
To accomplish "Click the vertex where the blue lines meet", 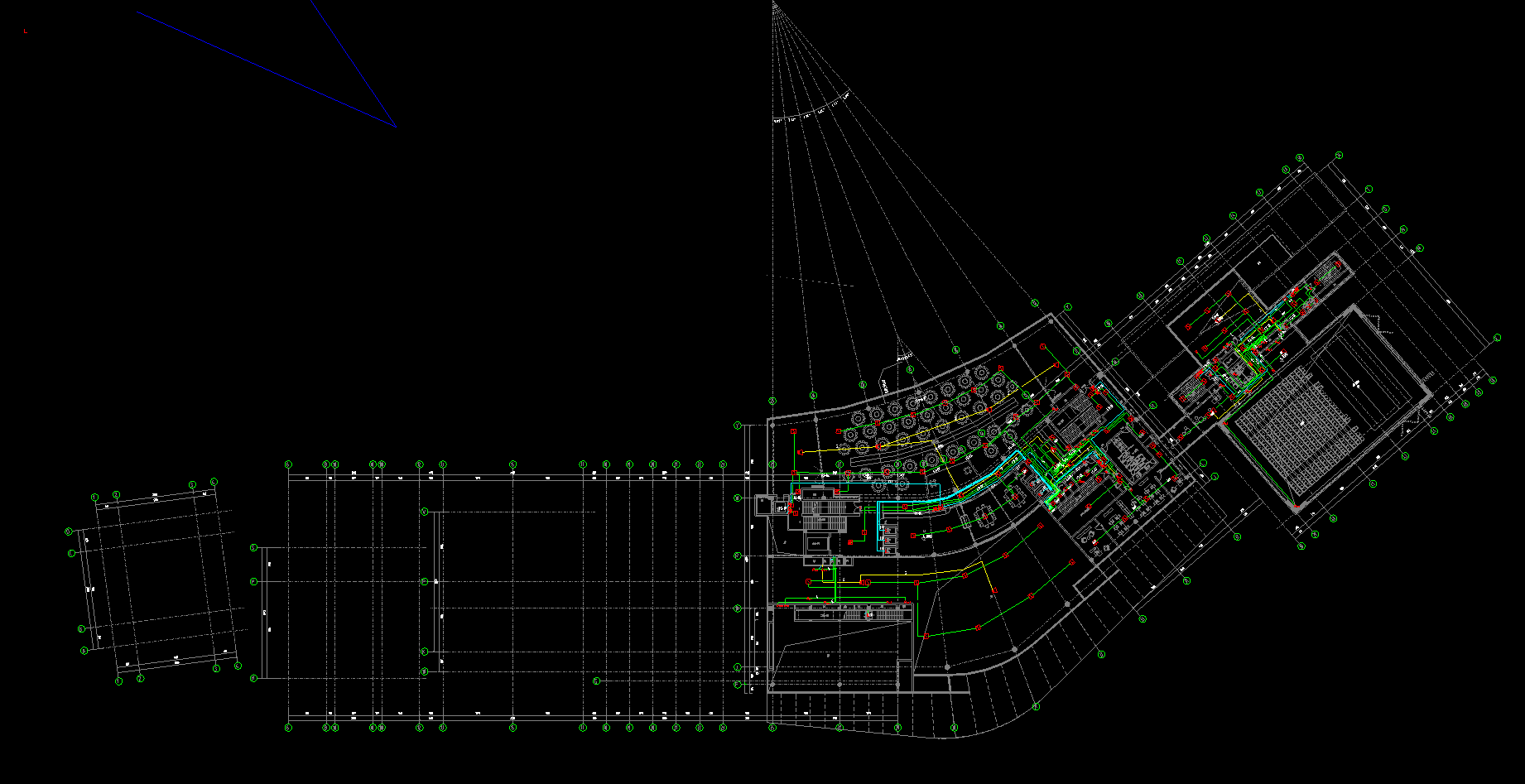I will tap(396, 127).
